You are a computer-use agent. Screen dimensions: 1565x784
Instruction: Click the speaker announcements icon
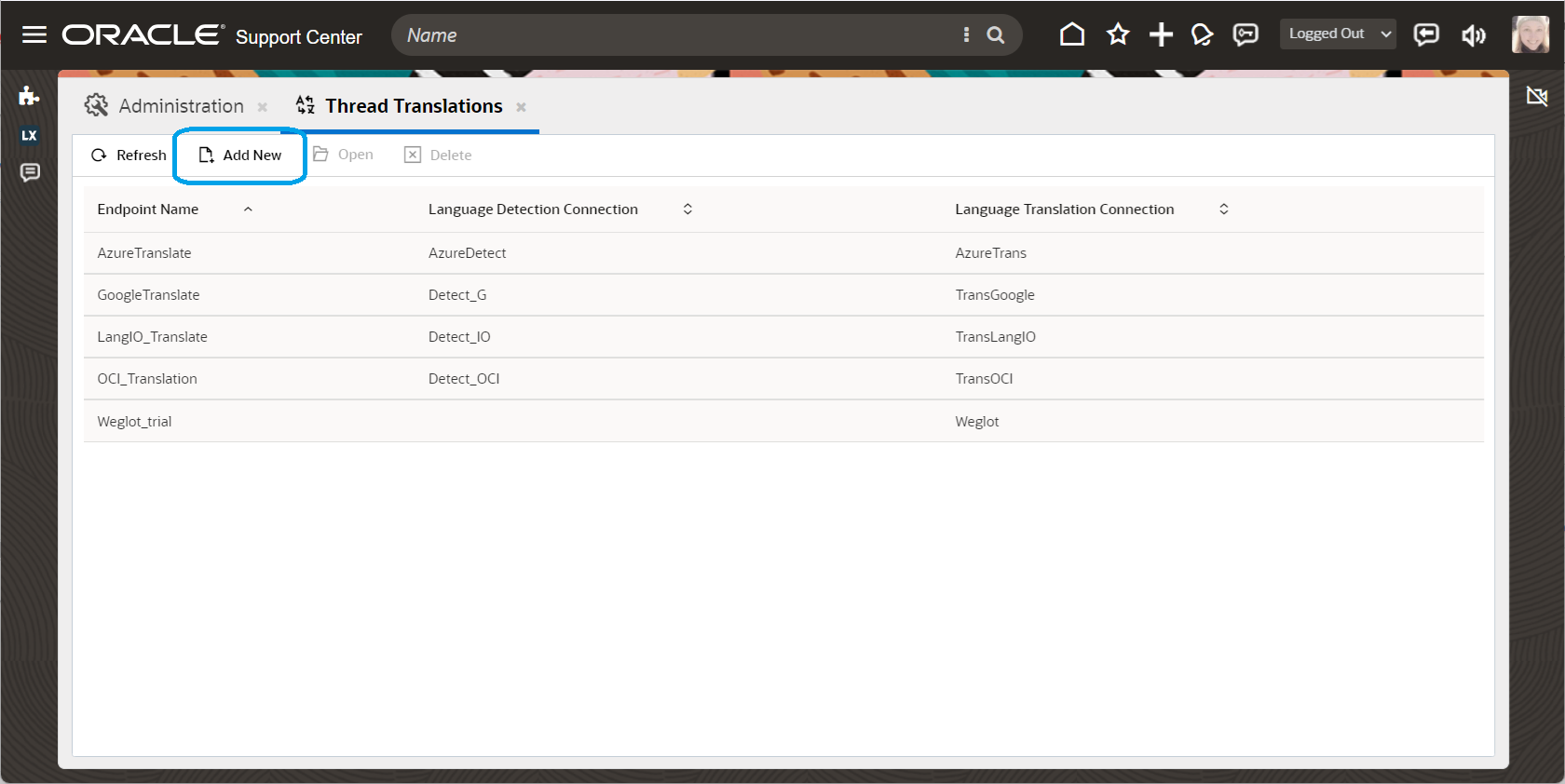1474,35
